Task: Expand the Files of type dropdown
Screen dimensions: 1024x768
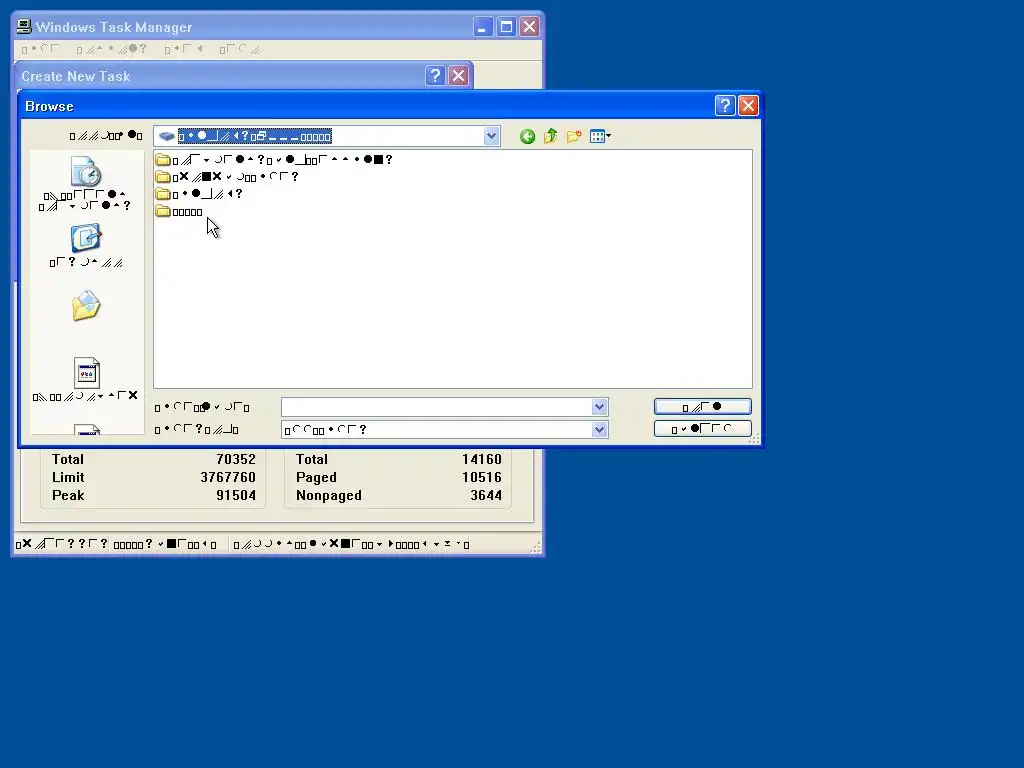Action: (x=600, y=430)
